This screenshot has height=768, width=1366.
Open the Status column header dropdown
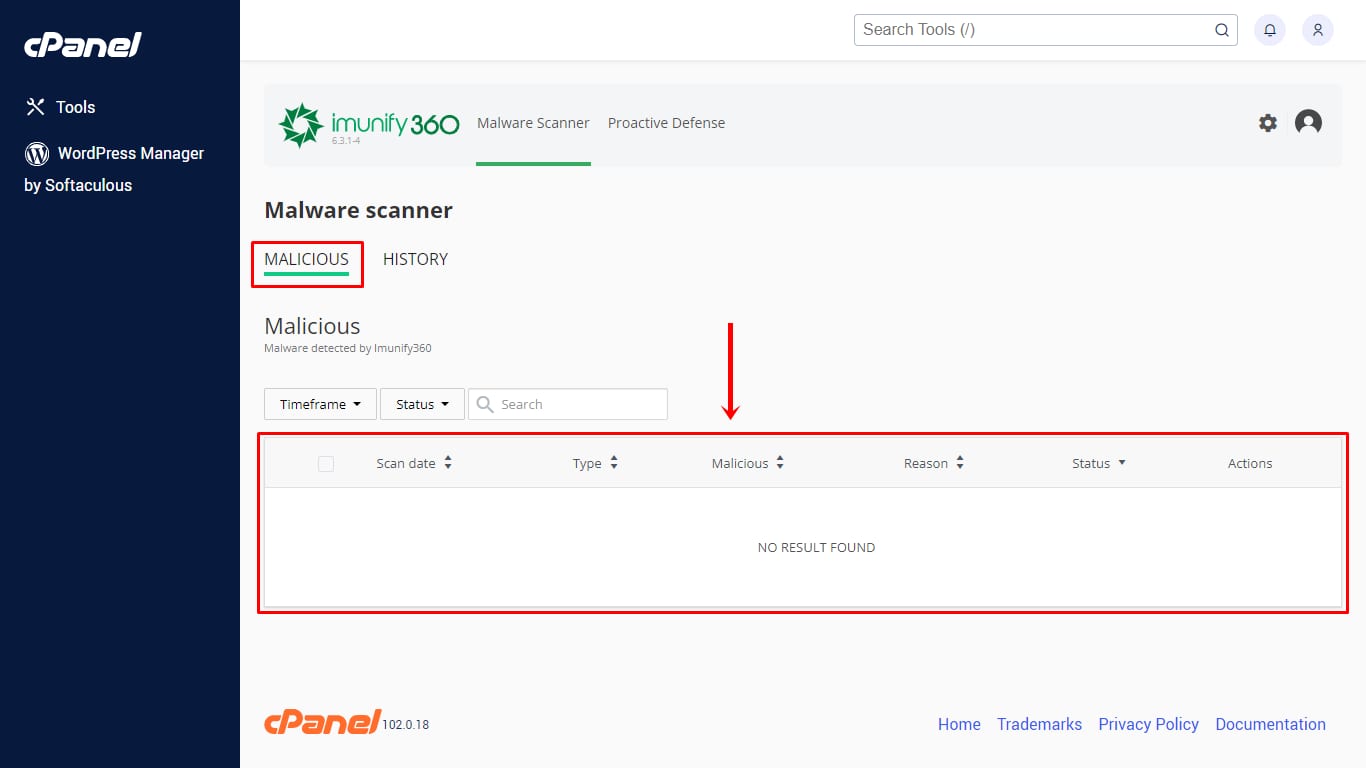pos(1099,463)
